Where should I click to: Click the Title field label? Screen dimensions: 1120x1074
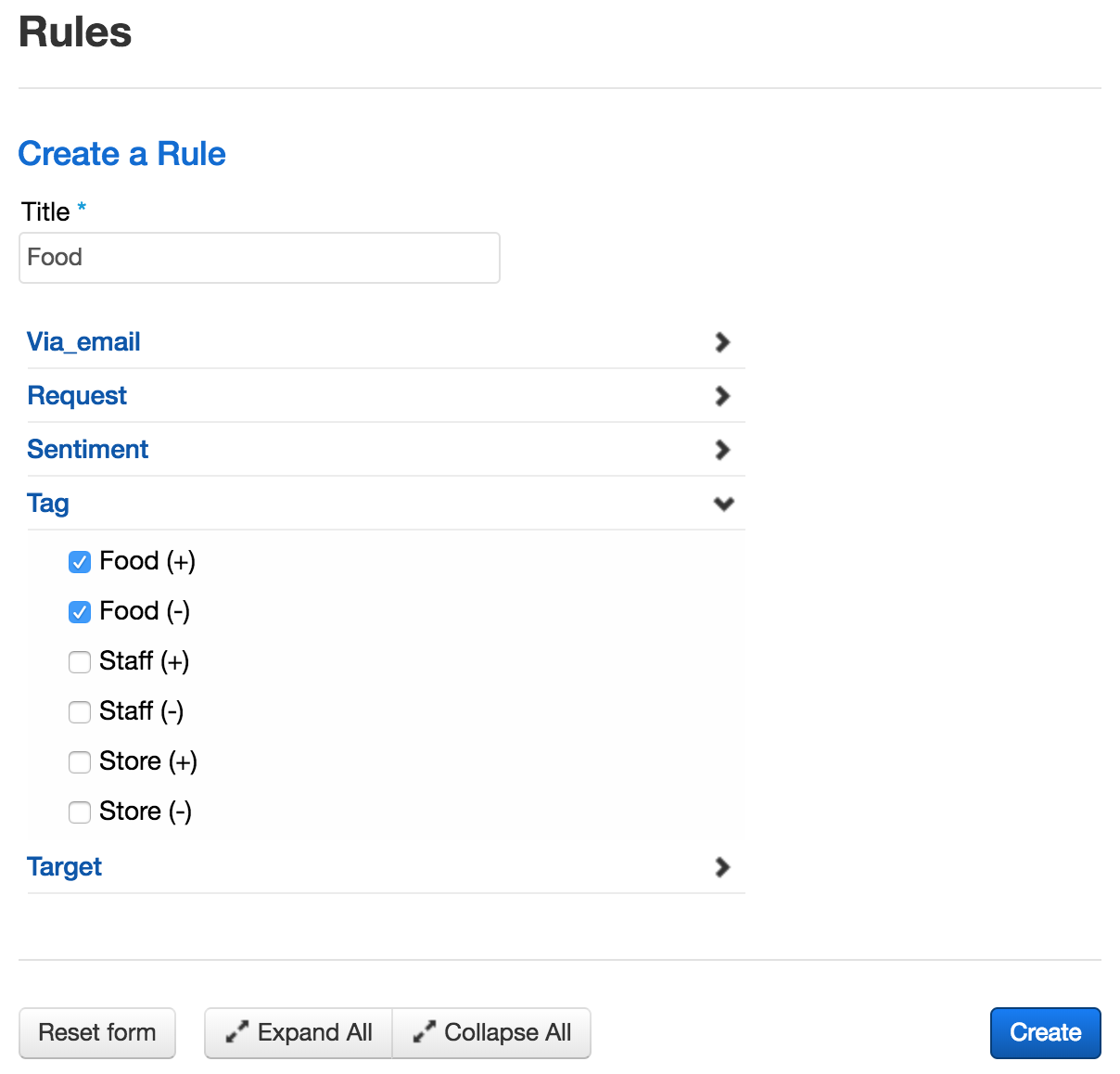click(x=46, y=212)
